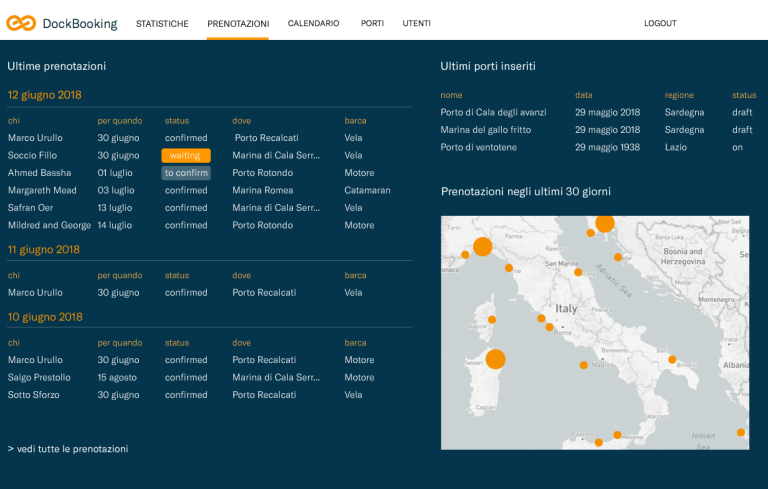Click the Logout link
768x489 pixels.
(660, 23)
